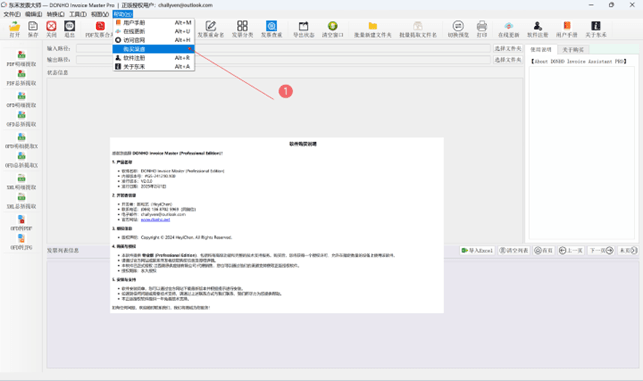Click 选择文件夹 button beside 输入路径
Image resolution: width=643 pixels, height=381 pixels.
[x=508, y=48]
